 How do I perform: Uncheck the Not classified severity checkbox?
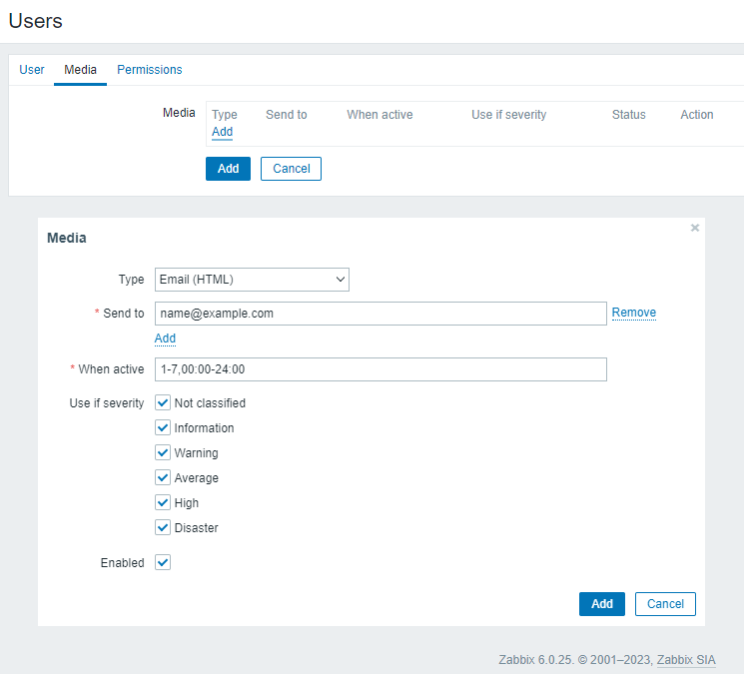coord(164,403)
